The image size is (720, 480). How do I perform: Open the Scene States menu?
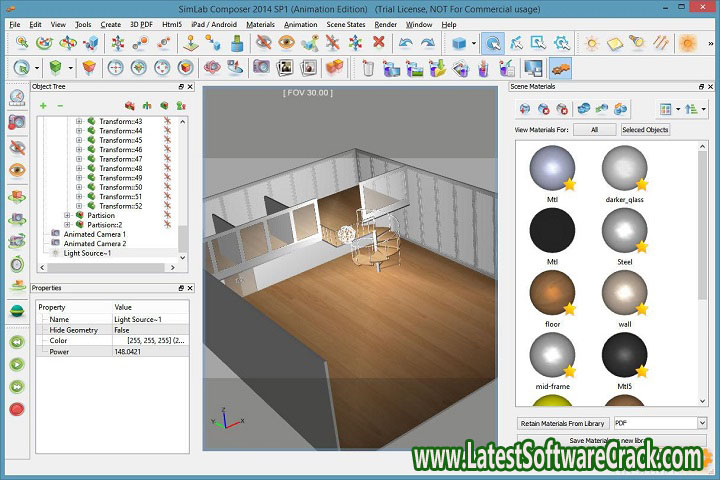pos(346,24)
